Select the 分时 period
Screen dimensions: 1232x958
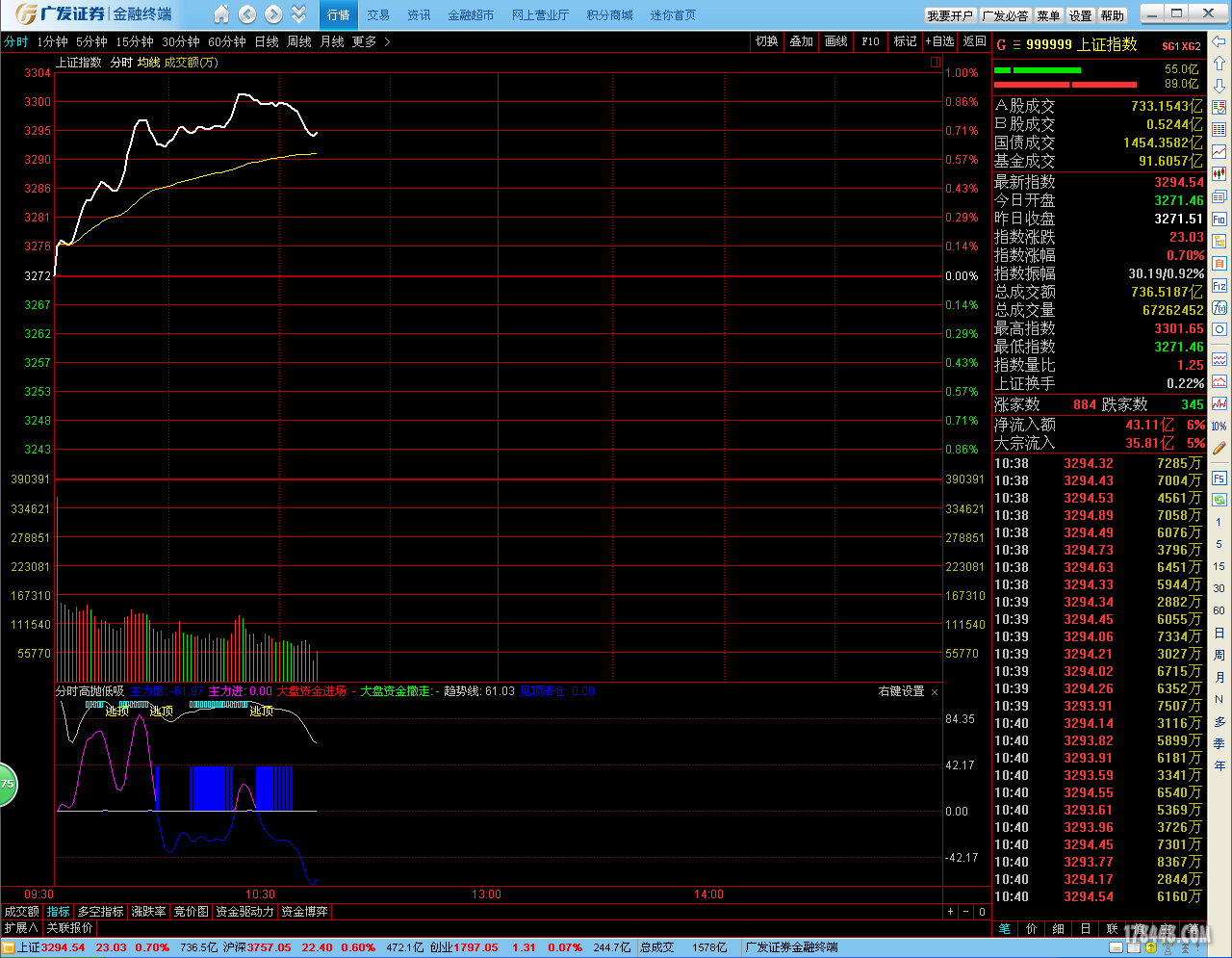[16, 41]
